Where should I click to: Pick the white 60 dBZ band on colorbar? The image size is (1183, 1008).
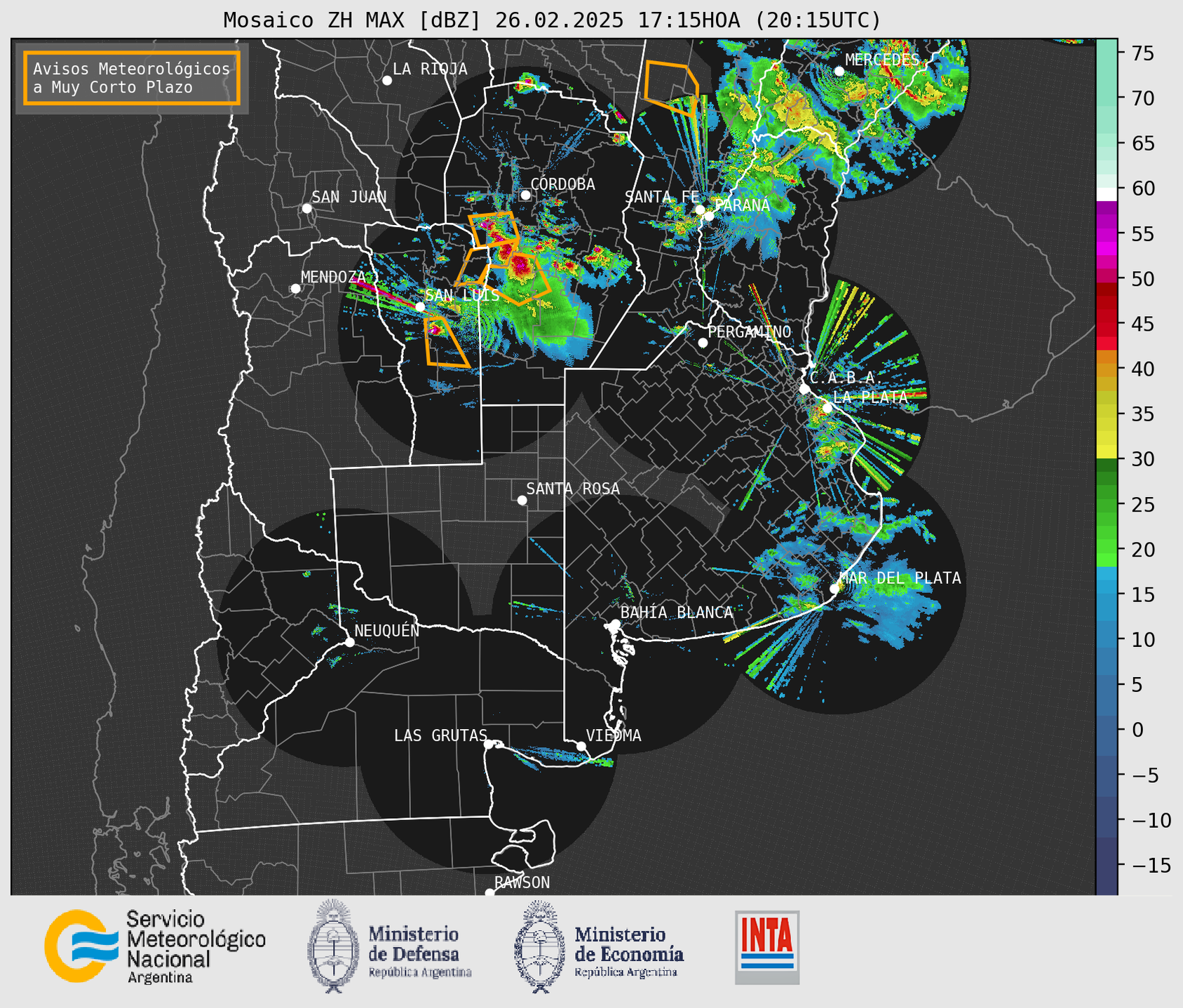click(x=1106, y=194)
